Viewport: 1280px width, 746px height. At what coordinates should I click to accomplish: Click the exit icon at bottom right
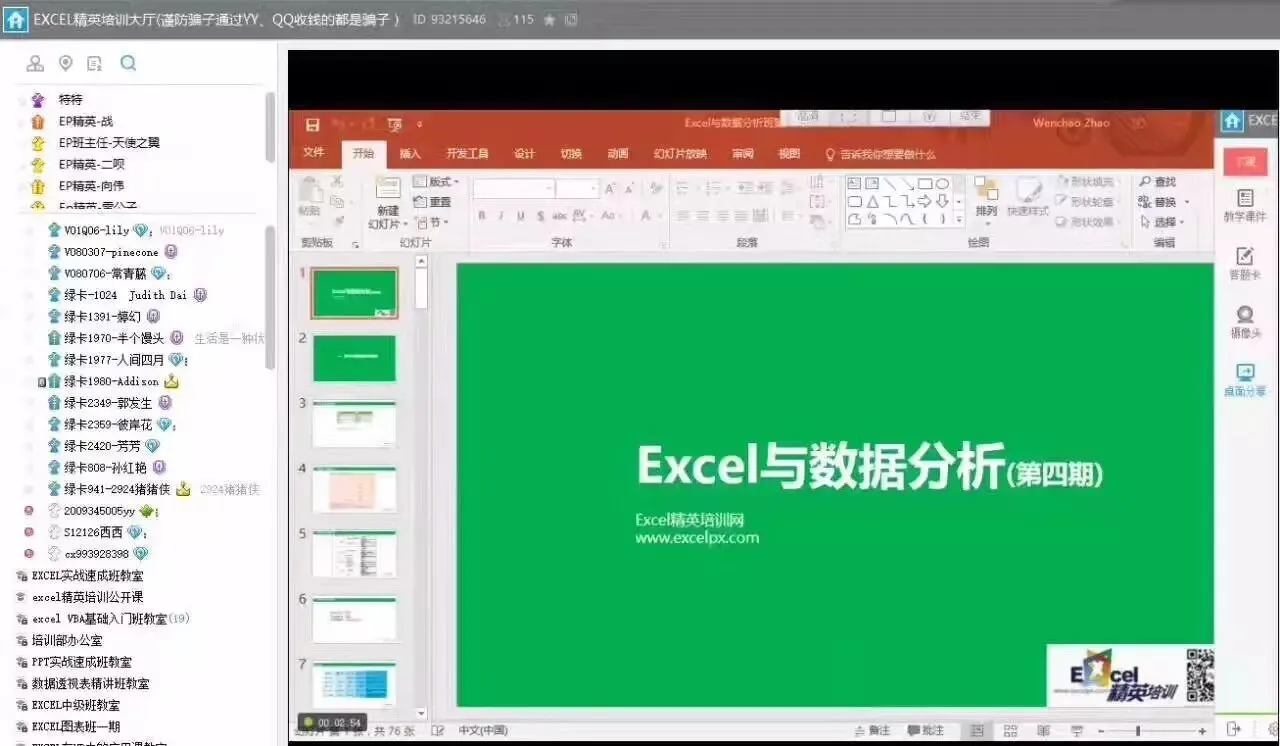click(x=1234, y=729)
